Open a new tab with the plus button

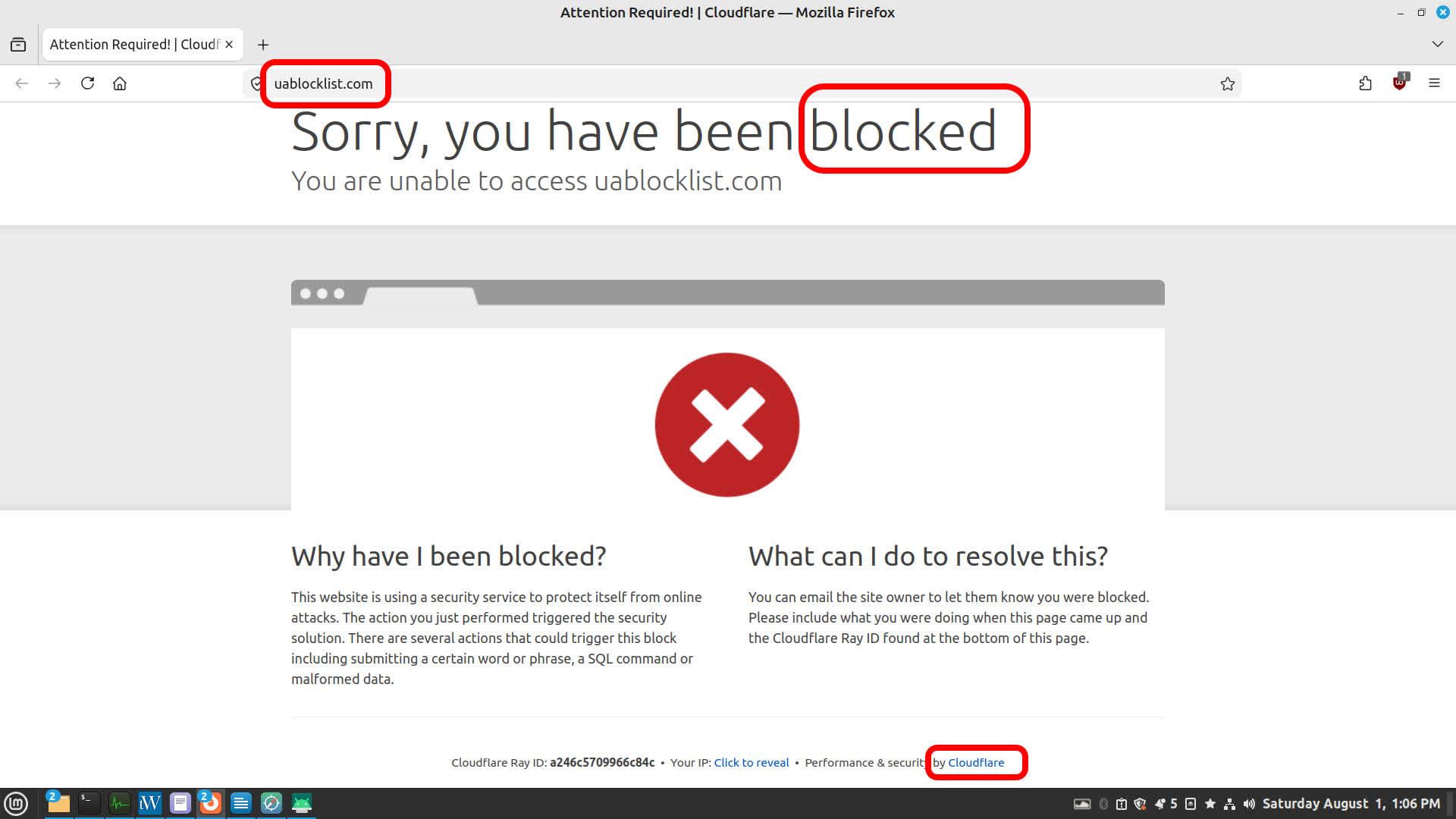(263, 45)
